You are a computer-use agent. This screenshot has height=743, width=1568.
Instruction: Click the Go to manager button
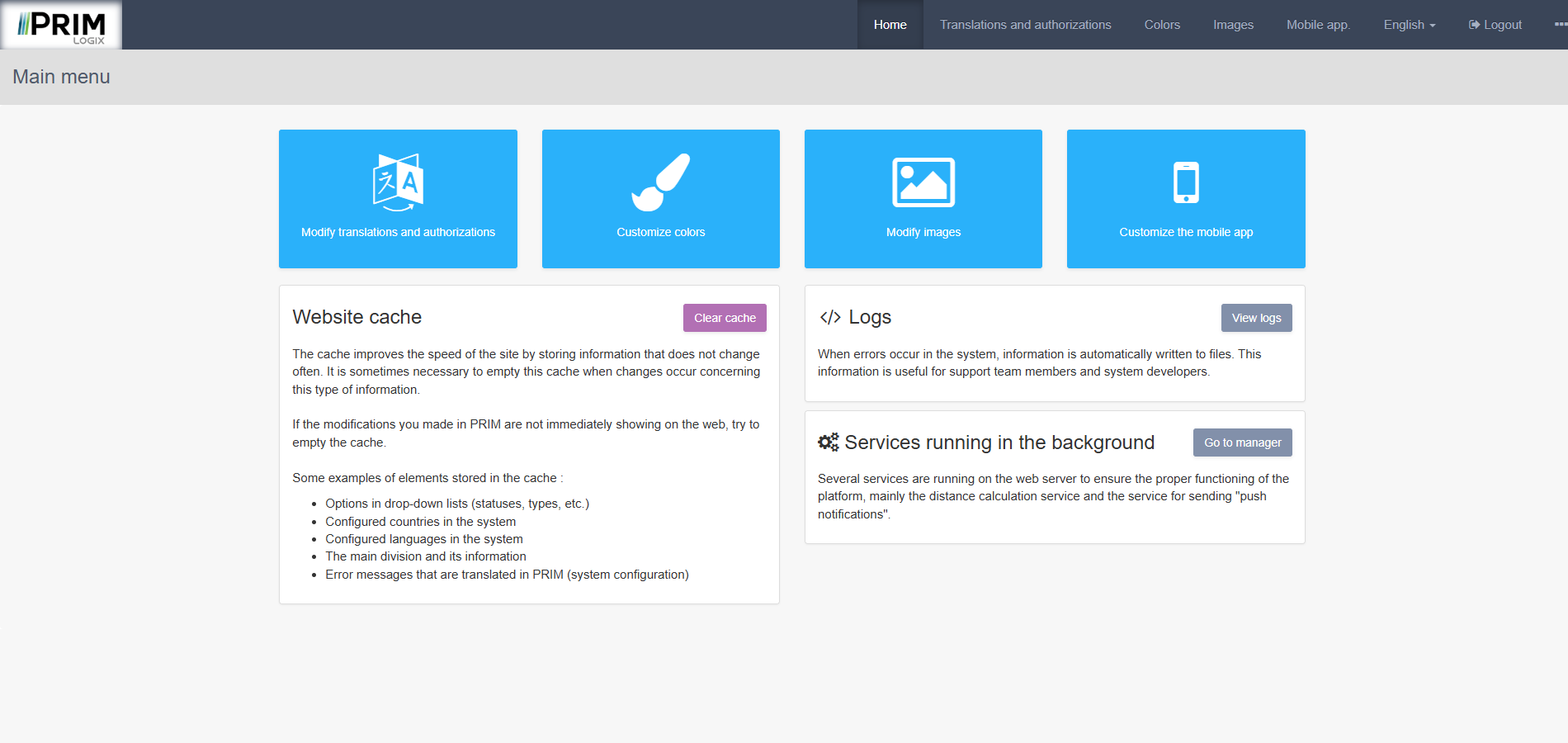pos(1242,442)
